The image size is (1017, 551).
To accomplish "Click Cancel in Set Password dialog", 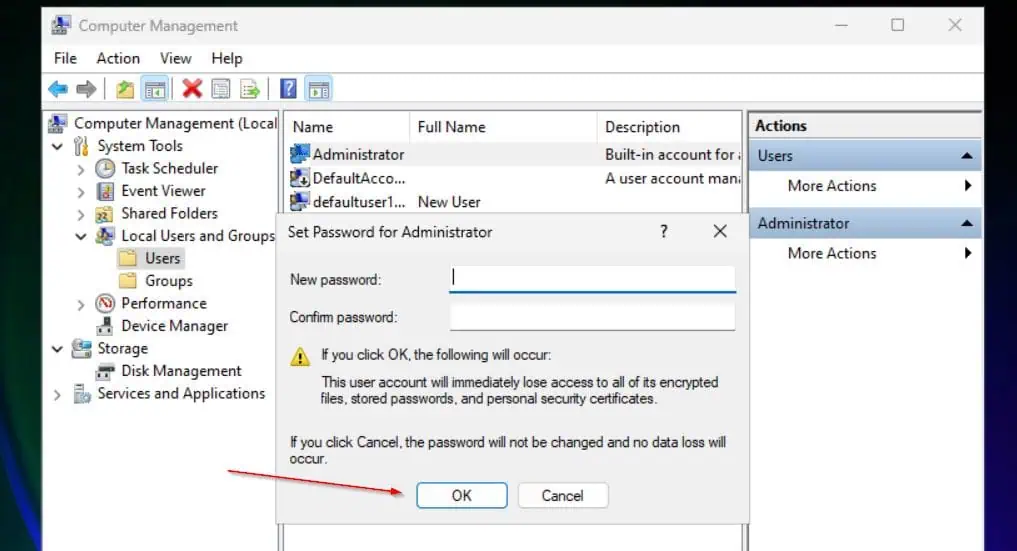I will coord(562,495).
